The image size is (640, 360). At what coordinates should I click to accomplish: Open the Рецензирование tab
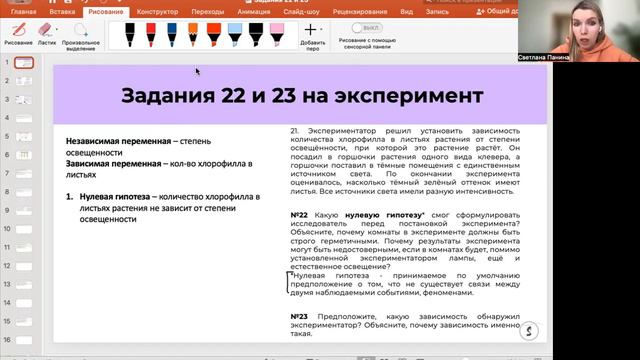coord(360,12)
